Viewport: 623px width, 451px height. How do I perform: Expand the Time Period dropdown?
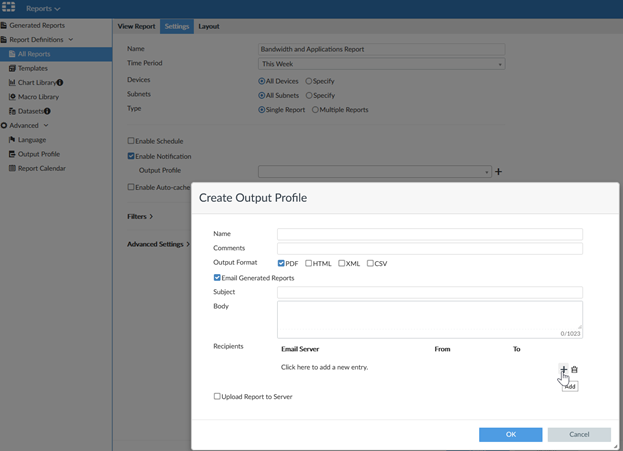pyautogui.click(x=381, y=64)
